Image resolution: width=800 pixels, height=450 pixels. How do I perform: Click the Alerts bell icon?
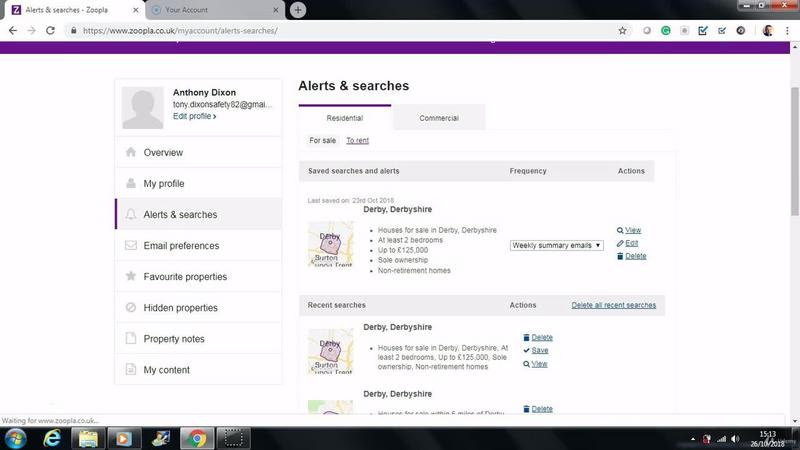131,214
